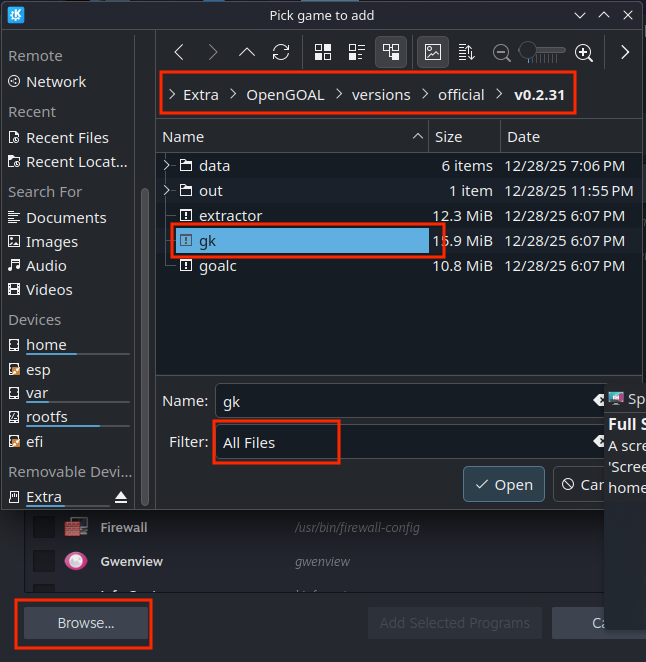Switch to compact list view
Viewport: 646px width, 662px height.
click(x=357, y=52)
